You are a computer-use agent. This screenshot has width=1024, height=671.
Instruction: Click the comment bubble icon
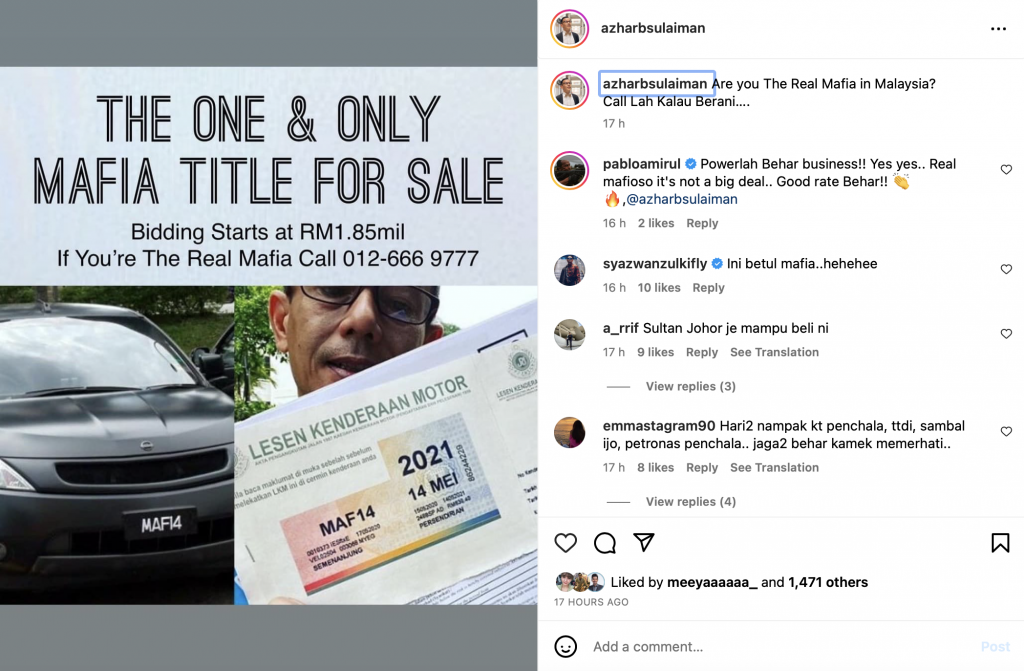[x=605, y=543]
